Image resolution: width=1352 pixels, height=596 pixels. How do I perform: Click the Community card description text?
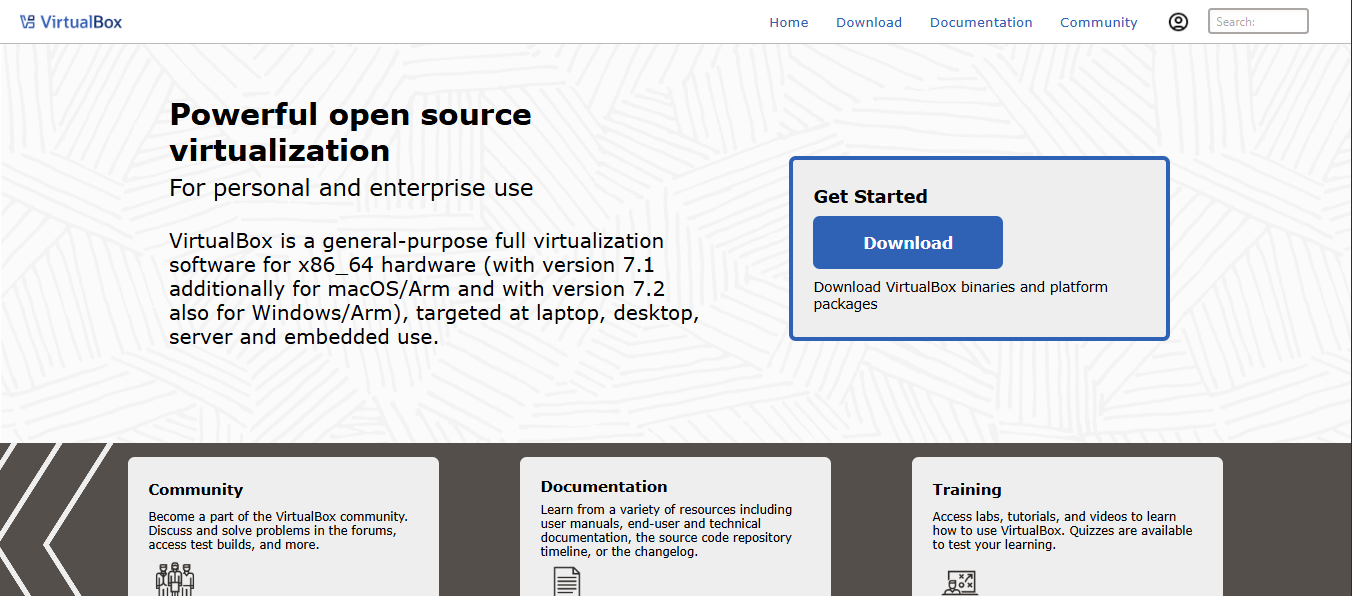278,531
